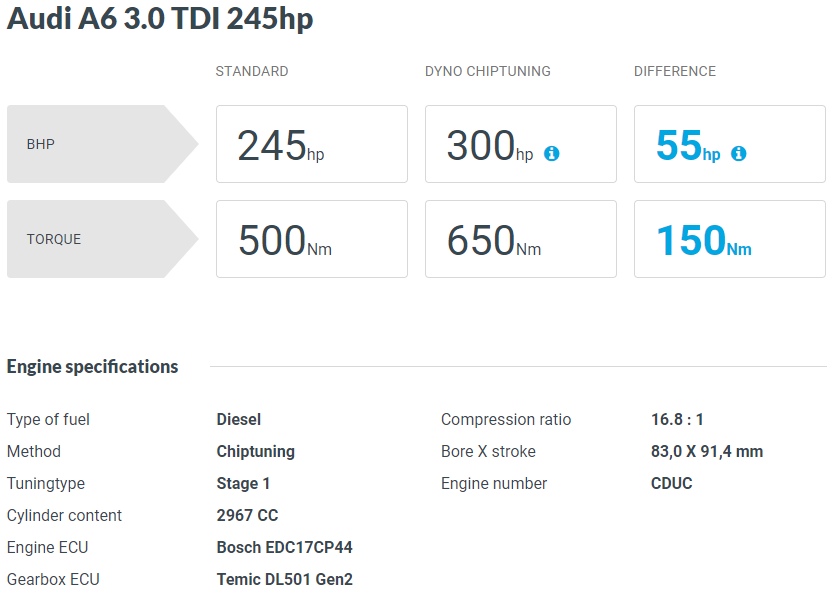Click the DIFFERENCE column header

pos(675,71)
